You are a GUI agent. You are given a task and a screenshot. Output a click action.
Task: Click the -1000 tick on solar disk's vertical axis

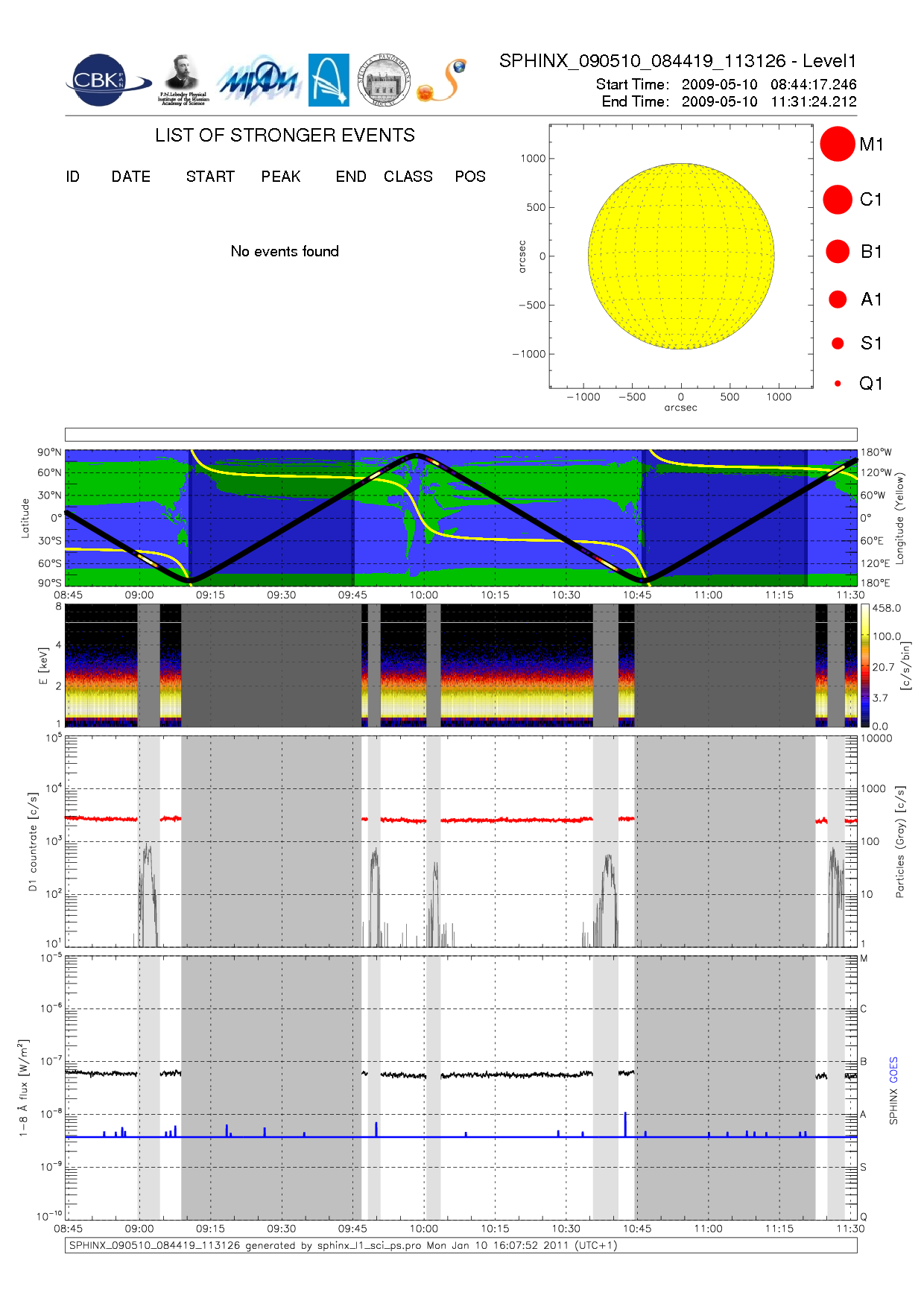[x=529, y=354]
